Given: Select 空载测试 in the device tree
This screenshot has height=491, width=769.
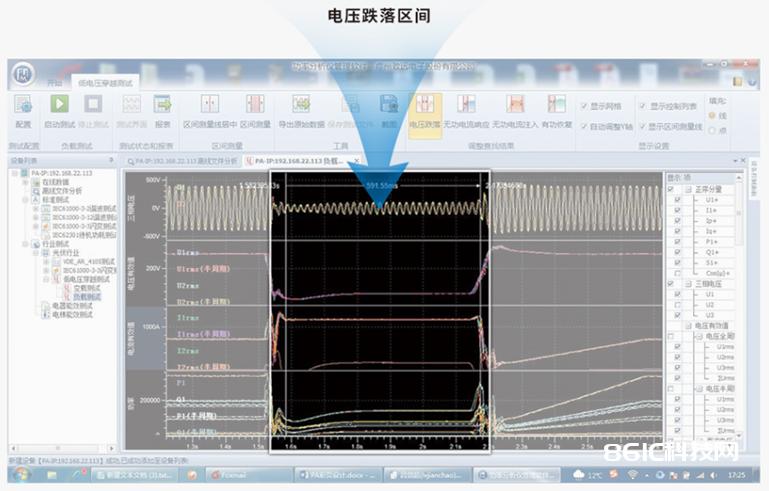Looking at the screenshot, I should point(87,288).
